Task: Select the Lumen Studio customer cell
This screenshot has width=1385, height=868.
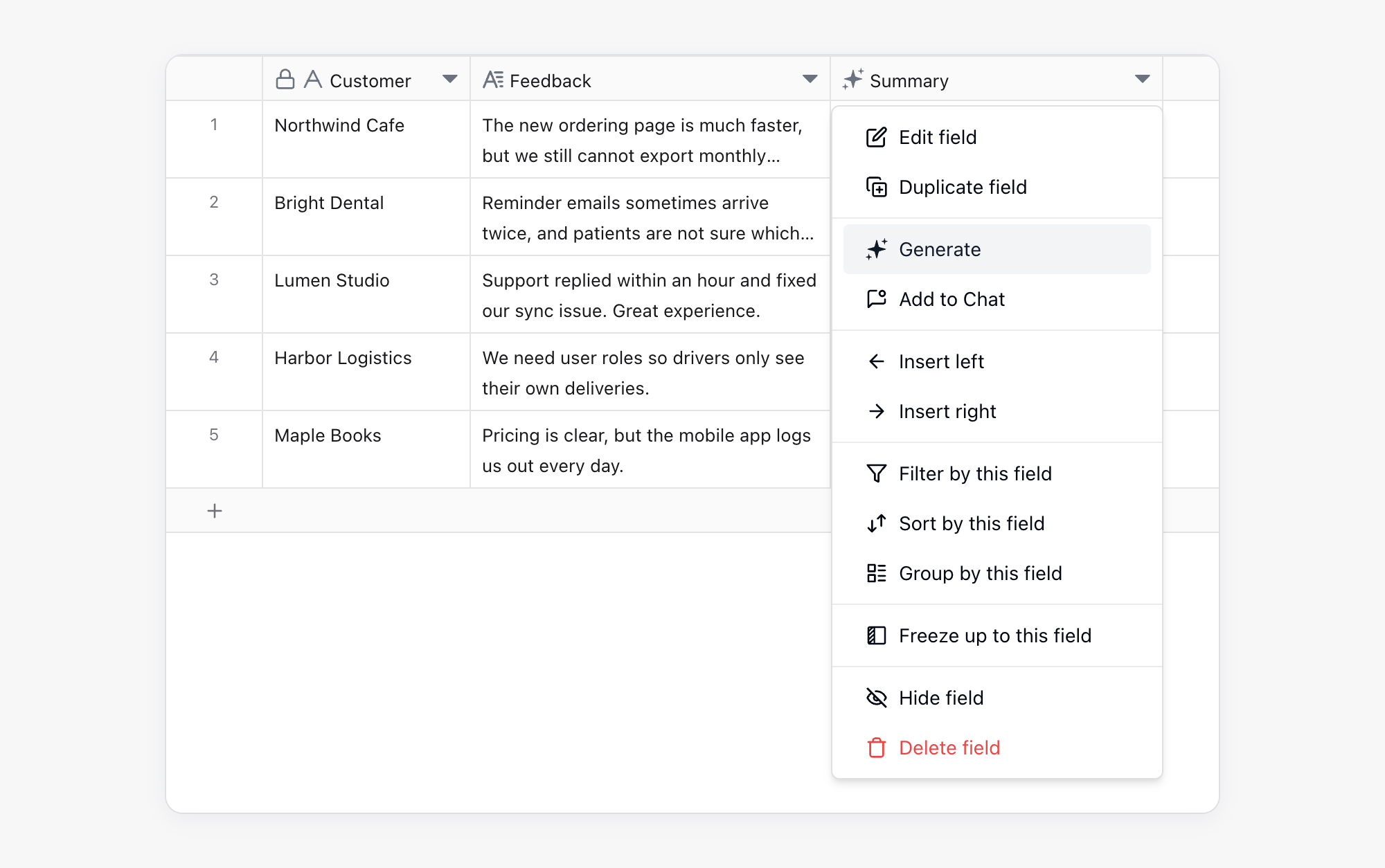Action: (366, 294)
